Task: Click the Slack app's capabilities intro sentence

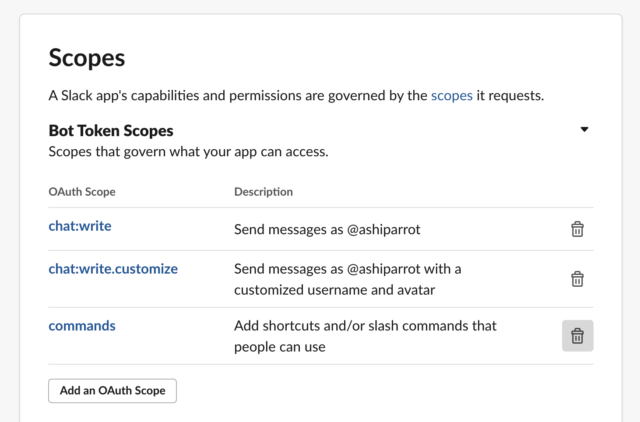Action: pyautogui.click(x=296, y=96)
